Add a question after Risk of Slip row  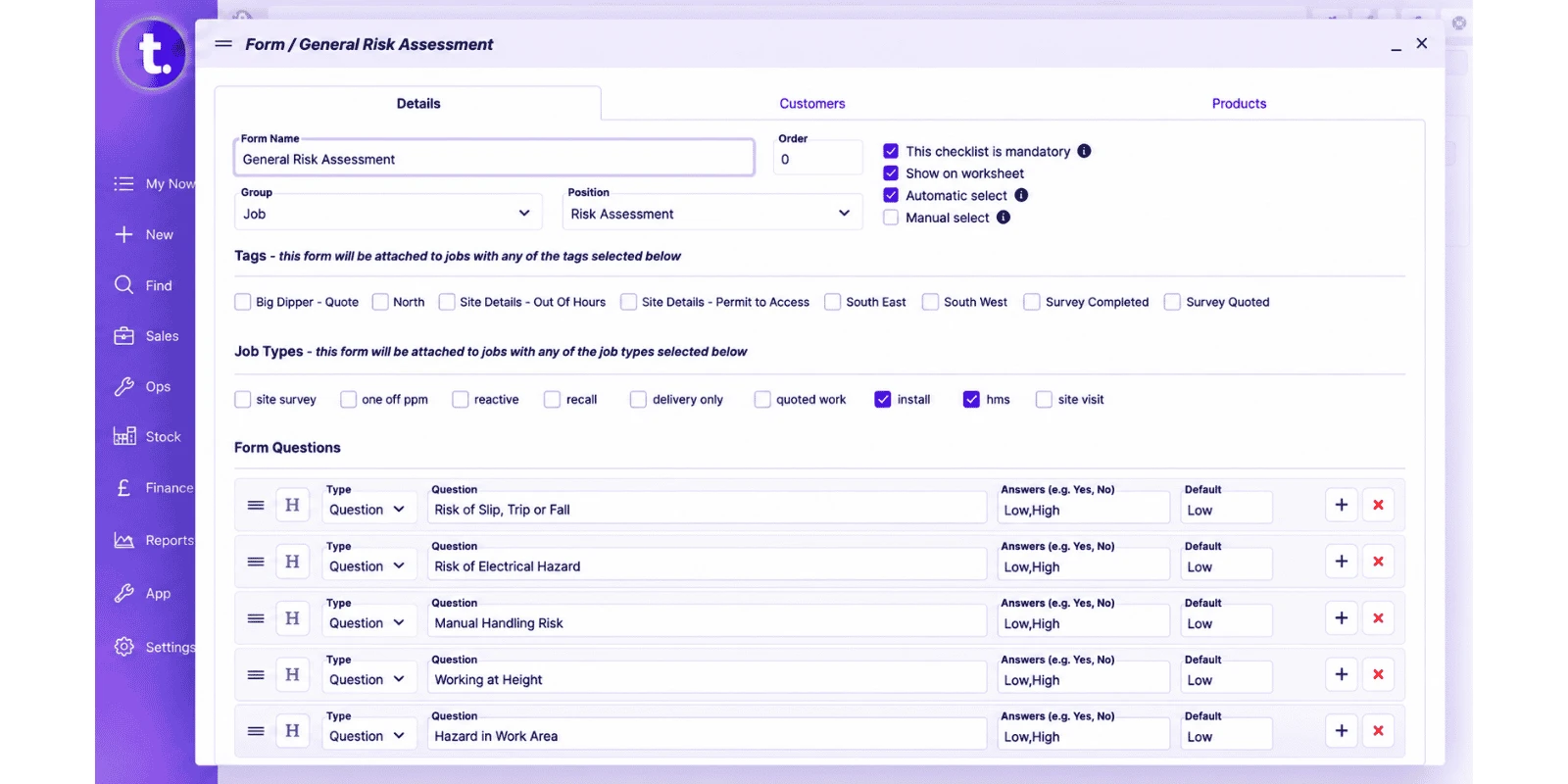pyautogui.click(x=1342, y=505)
